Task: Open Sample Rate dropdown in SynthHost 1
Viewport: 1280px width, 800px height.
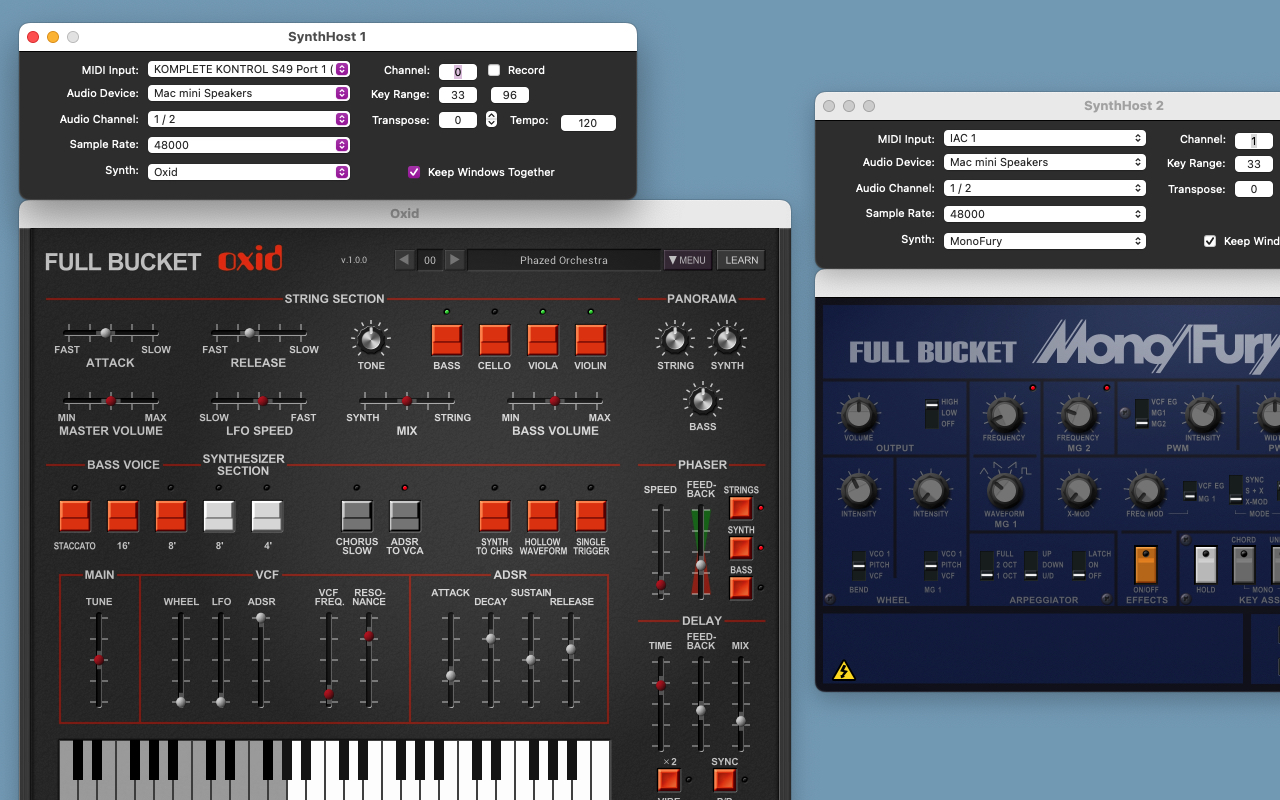Action: tap(249, 145)
